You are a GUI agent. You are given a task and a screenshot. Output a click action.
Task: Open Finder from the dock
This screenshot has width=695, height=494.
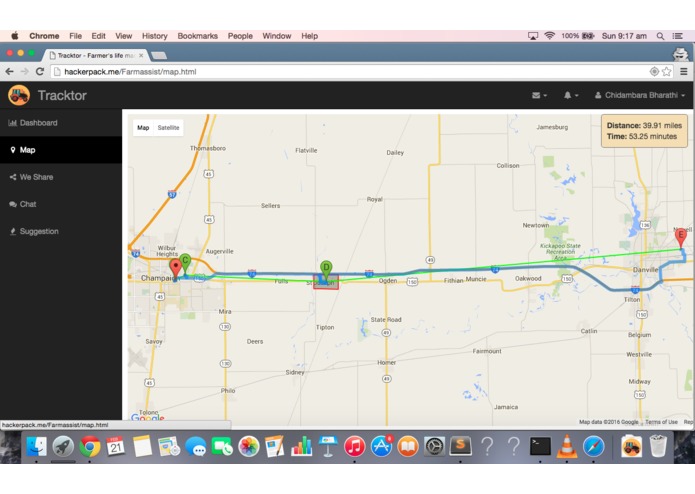pos(36,446)
